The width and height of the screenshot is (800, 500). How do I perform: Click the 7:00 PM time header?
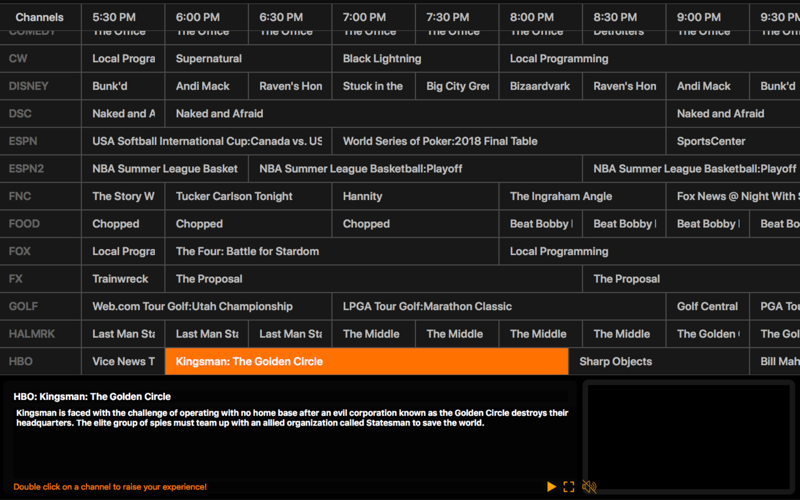[x=373, y=17]
